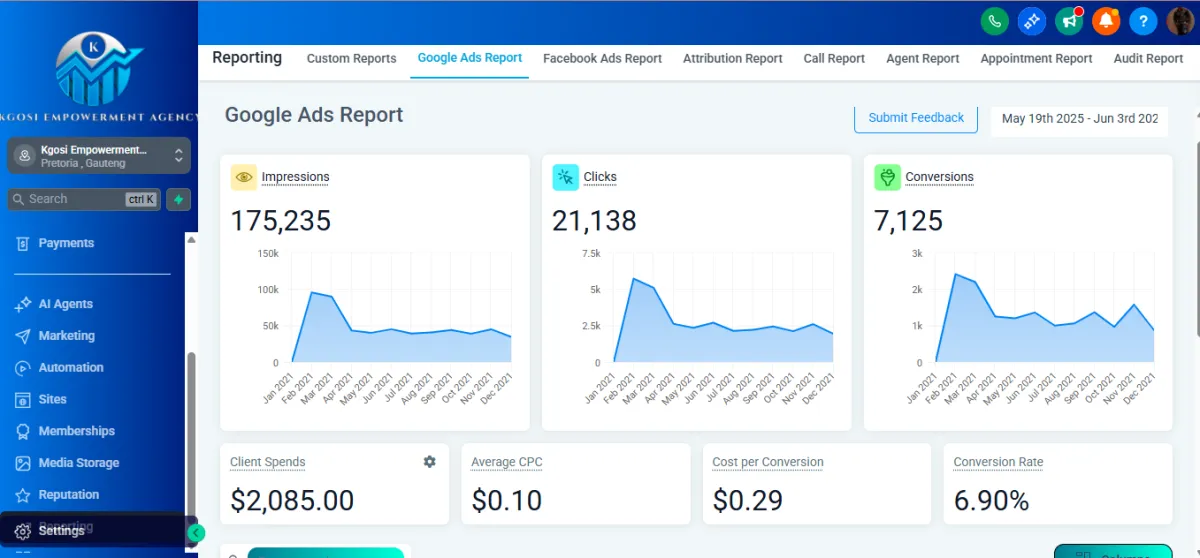The image size is (1200, 558).
Task: Select the Google Ads Report tab
Action: [x=470, y=58]
